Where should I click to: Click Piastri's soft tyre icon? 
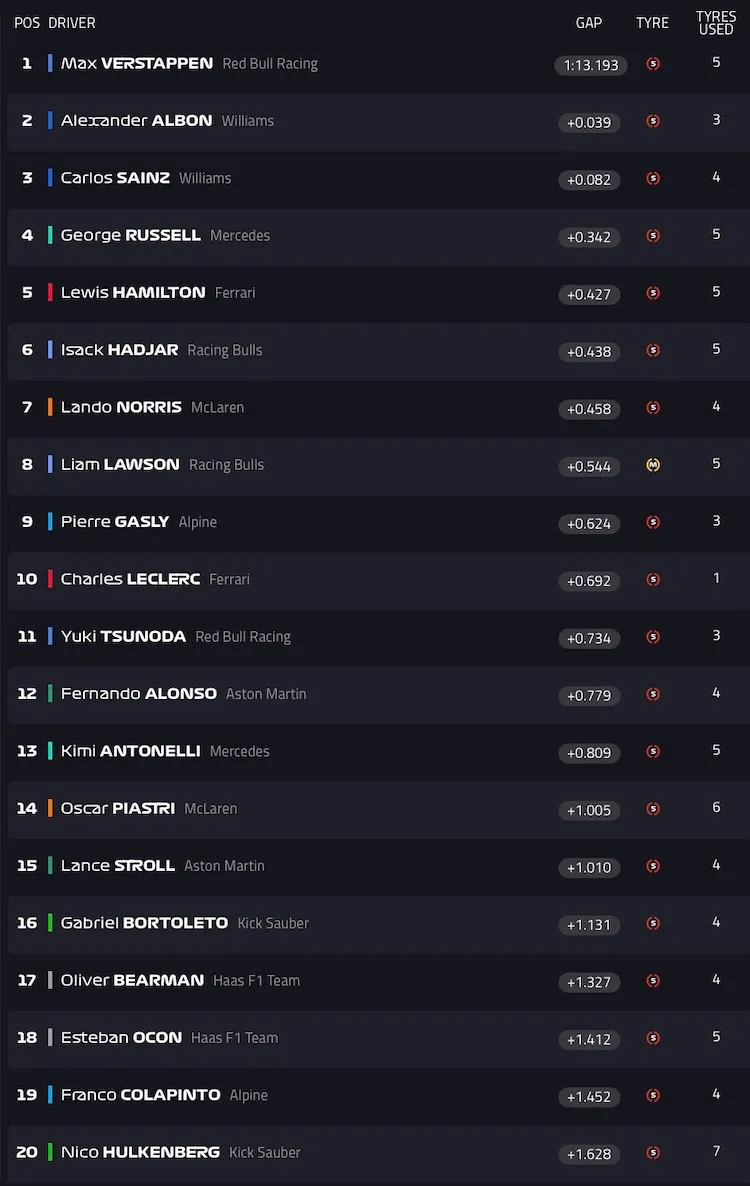tap(653, 809)
